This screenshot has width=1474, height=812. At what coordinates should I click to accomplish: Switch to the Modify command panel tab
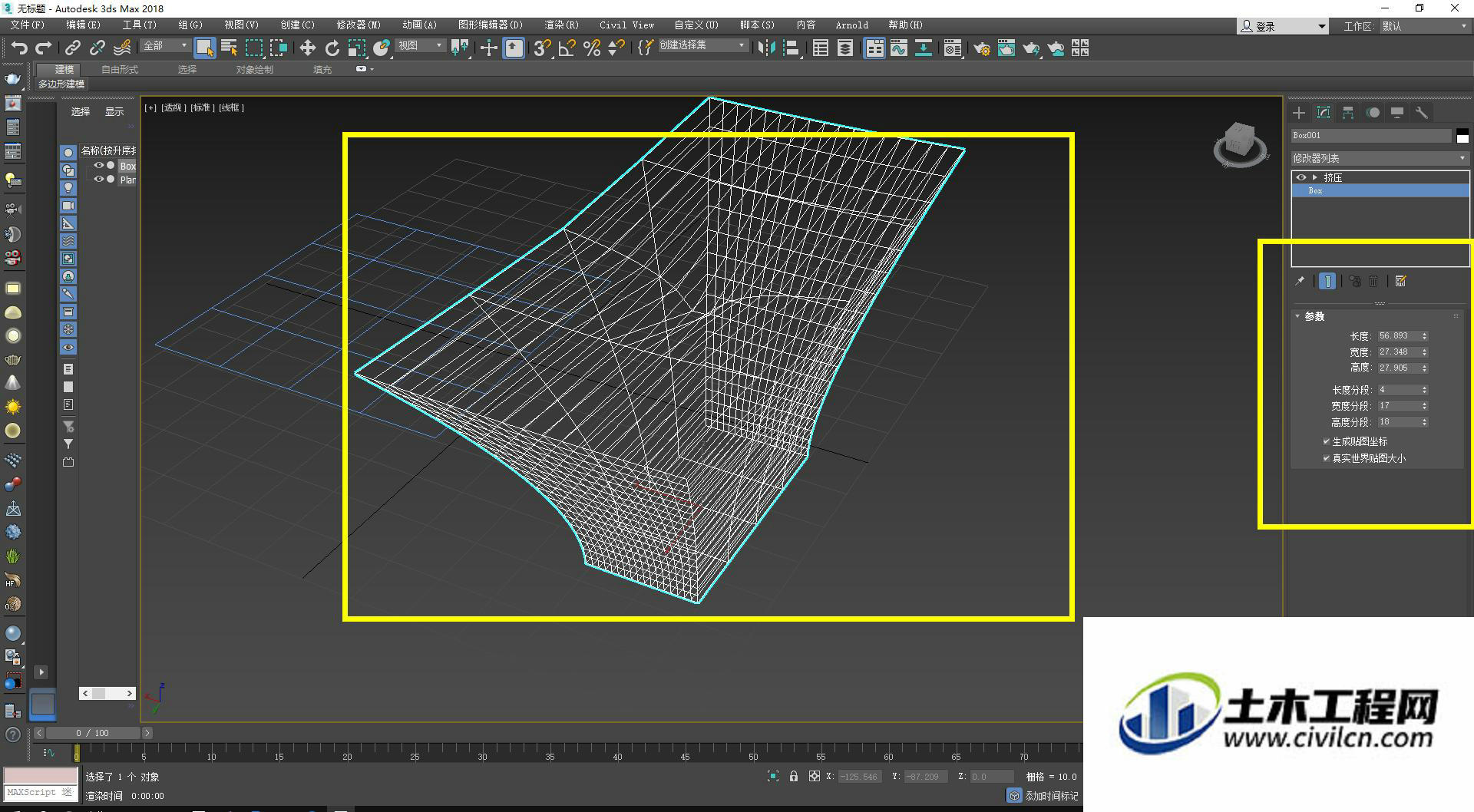[1324, 113]
